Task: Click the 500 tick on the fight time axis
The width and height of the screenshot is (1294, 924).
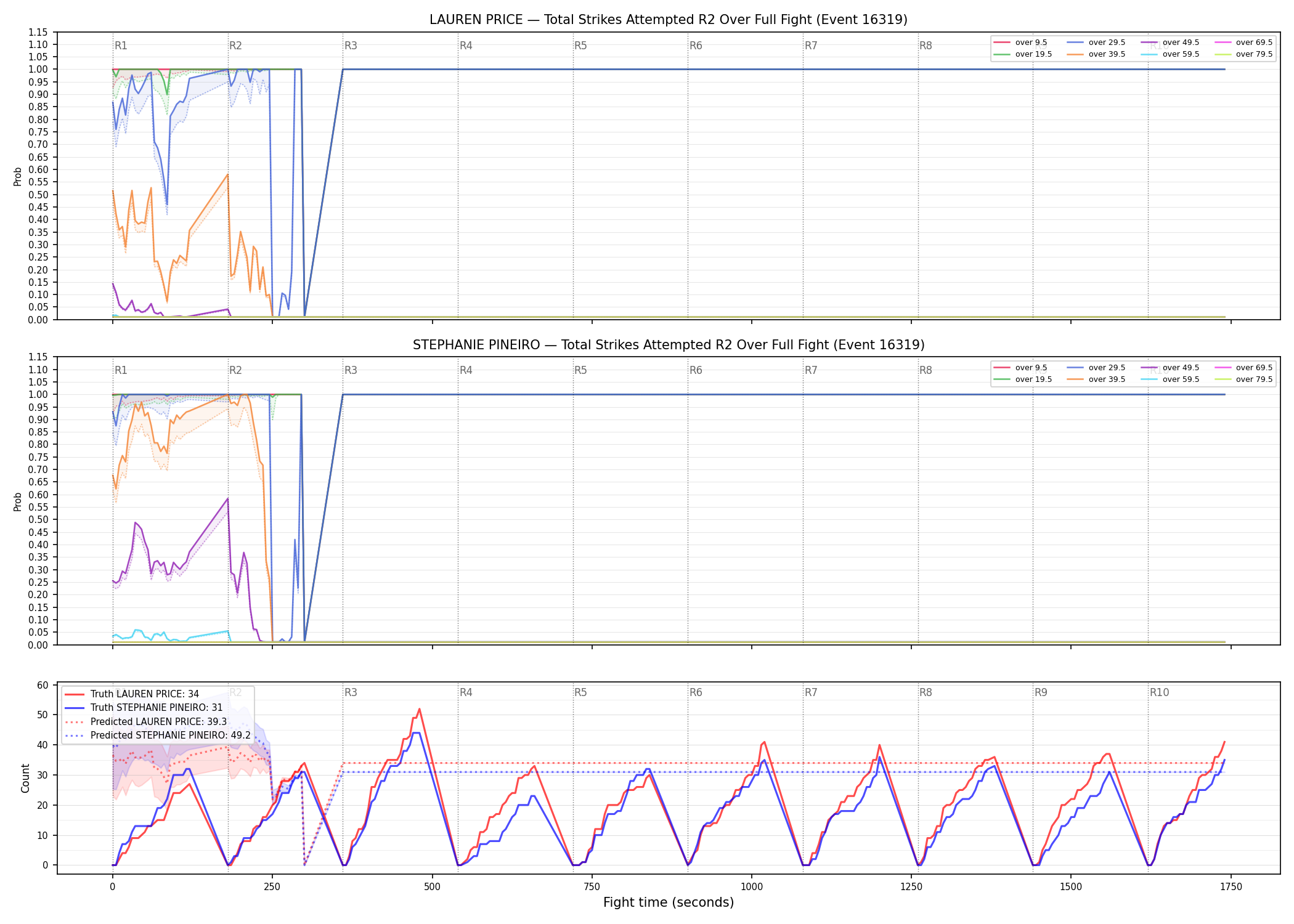Action: tap(432, 887)
